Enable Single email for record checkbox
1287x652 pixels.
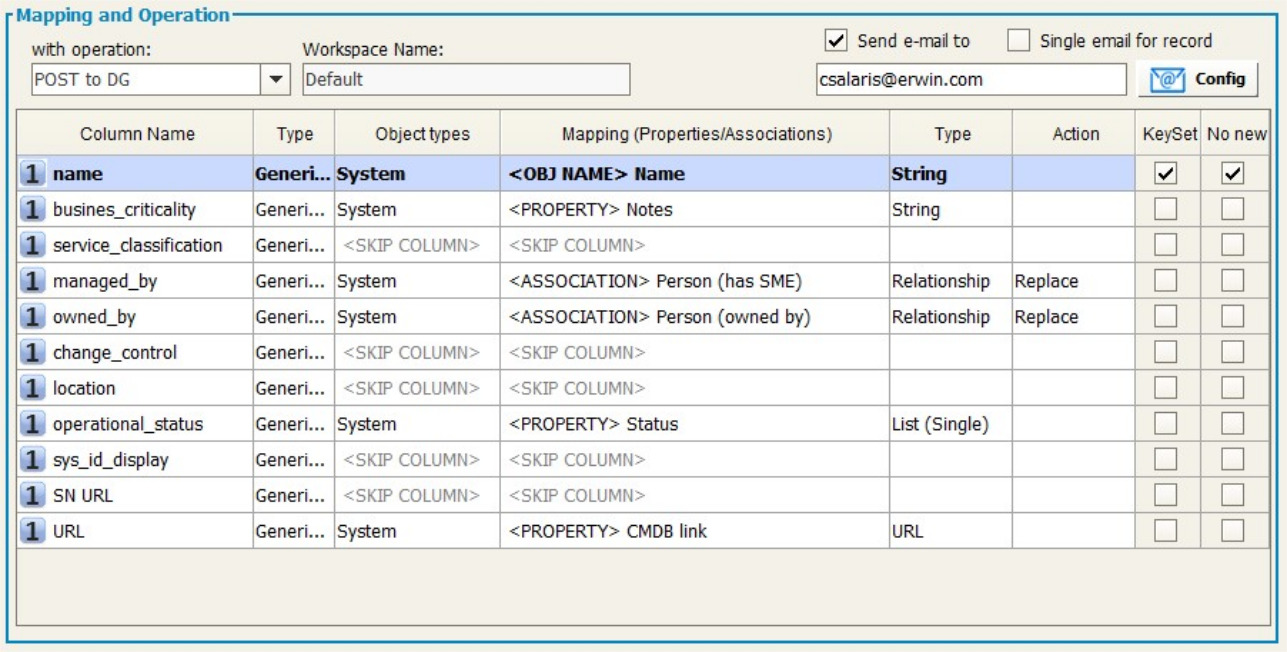click(x=1018, y=41)
